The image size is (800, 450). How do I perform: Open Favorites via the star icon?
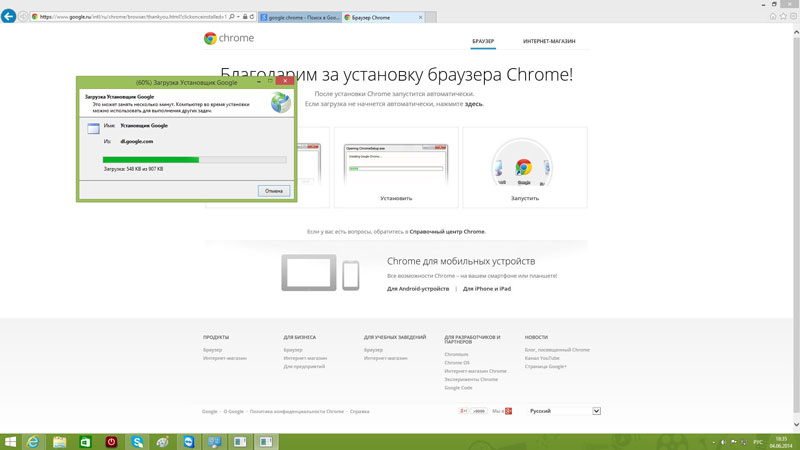783,16
